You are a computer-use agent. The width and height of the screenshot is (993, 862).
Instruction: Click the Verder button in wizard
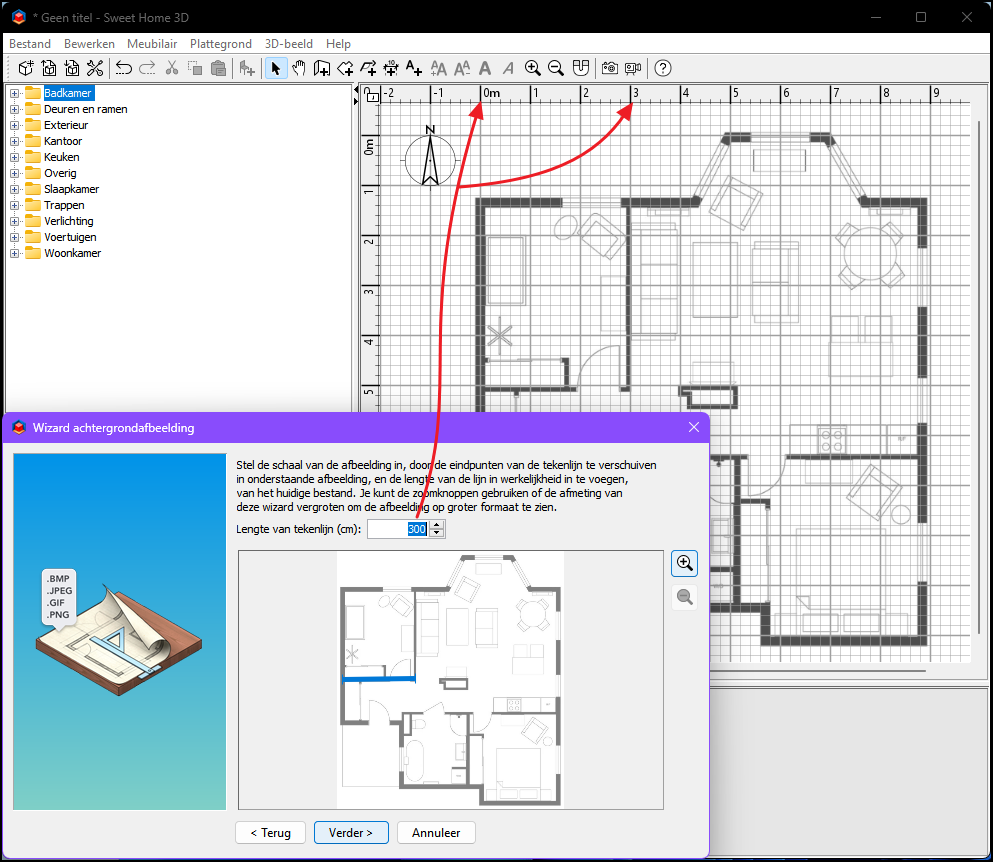click(x=351, y=832)
